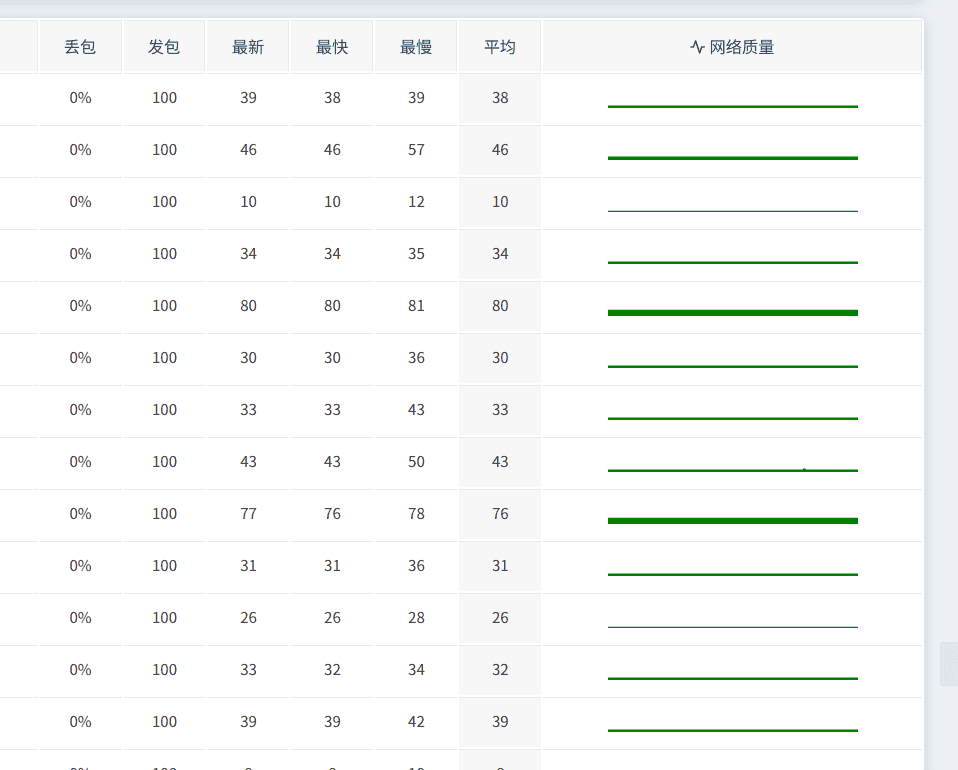Click the quality graph in the average 46 row
The width and height of the screenshot is (958, 770).
click(732, 158)
